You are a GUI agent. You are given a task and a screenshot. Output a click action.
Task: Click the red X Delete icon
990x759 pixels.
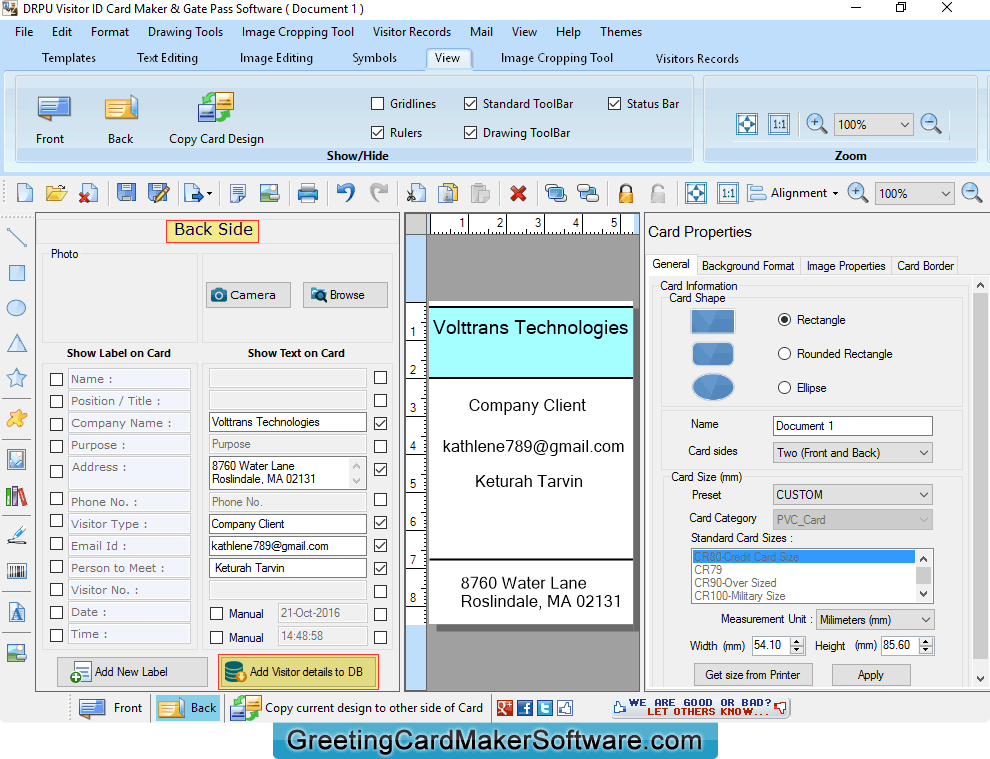pos(518,193)
